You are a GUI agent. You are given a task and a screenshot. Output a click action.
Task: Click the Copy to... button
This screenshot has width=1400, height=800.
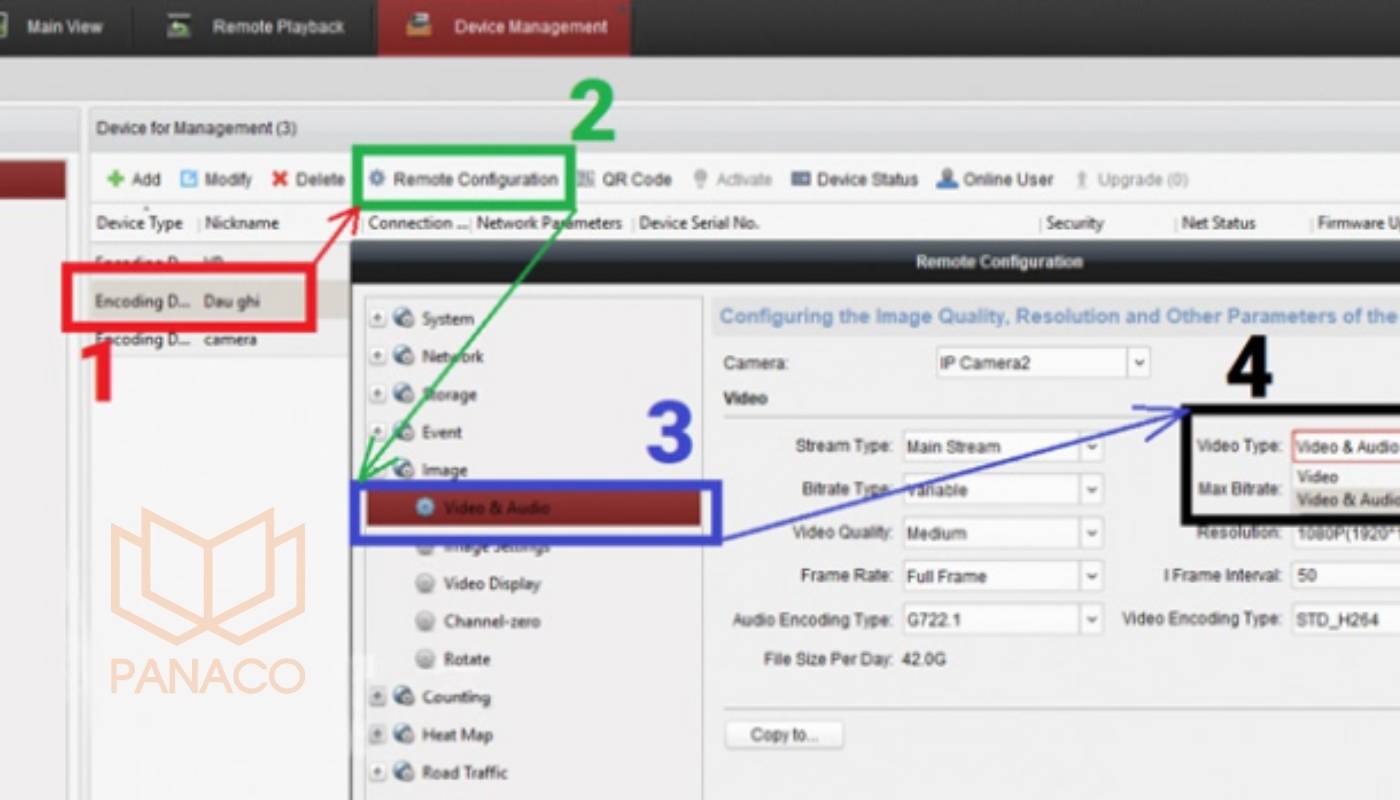click(784, 735)
